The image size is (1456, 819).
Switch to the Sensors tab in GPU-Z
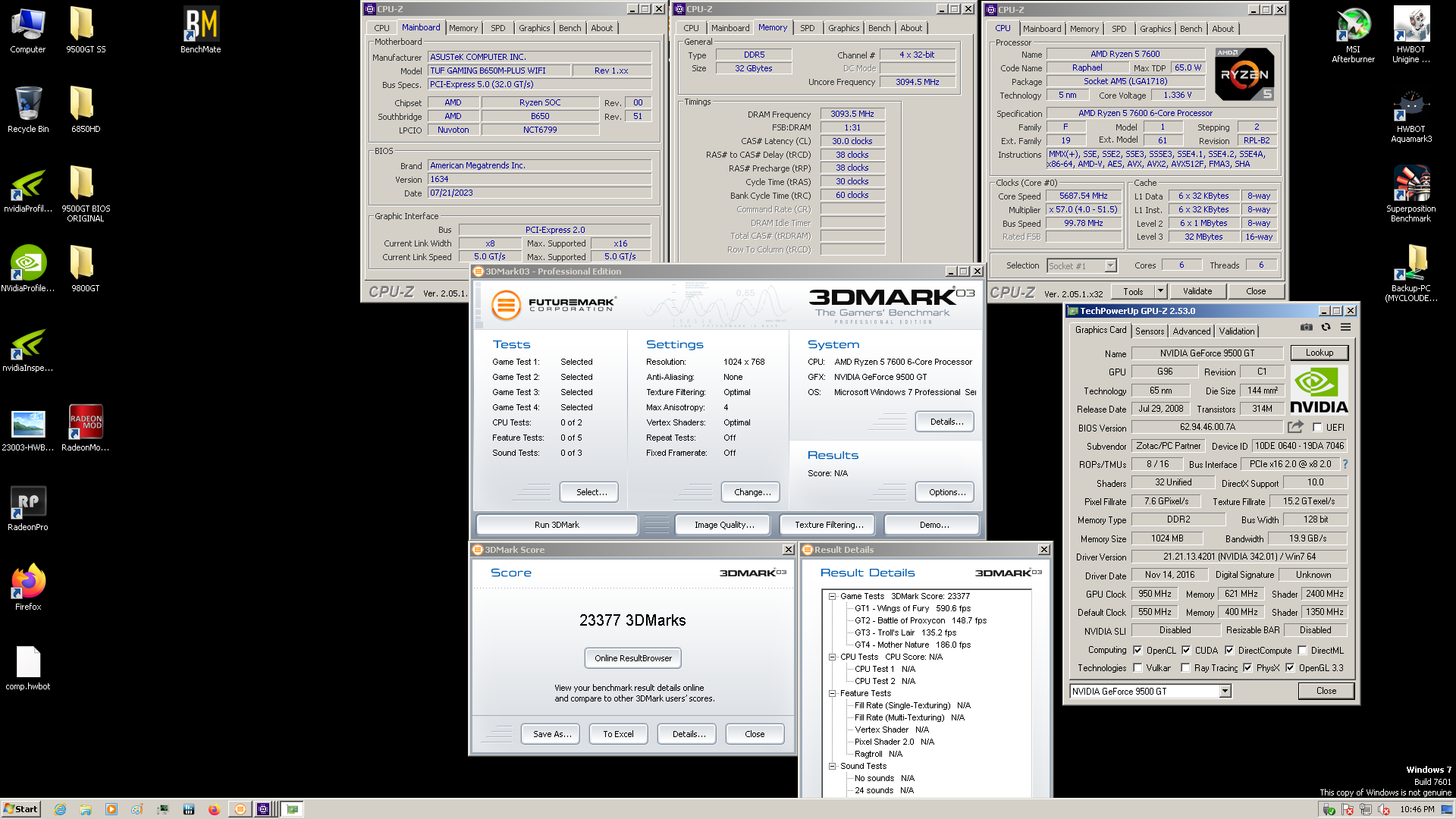click(1149, 331)
